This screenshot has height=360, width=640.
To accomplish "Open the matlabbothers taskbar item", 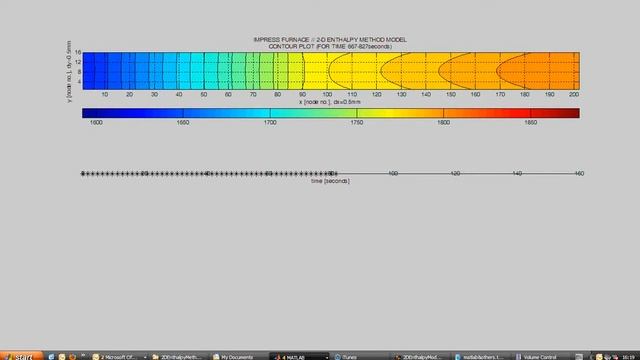I will 481,357.
